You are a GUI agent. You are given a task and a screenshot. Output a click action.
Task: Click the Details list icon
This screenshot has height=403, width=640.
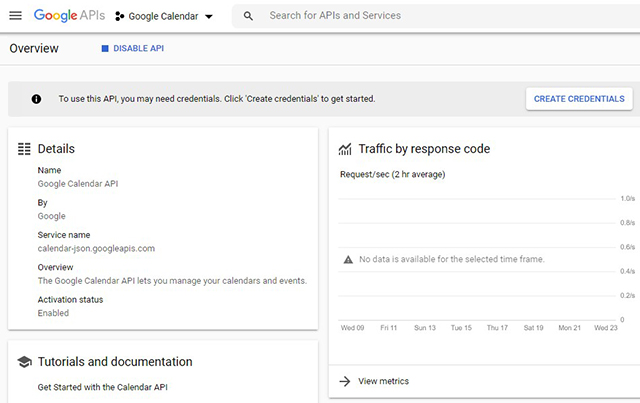click(x=24, y=149)
